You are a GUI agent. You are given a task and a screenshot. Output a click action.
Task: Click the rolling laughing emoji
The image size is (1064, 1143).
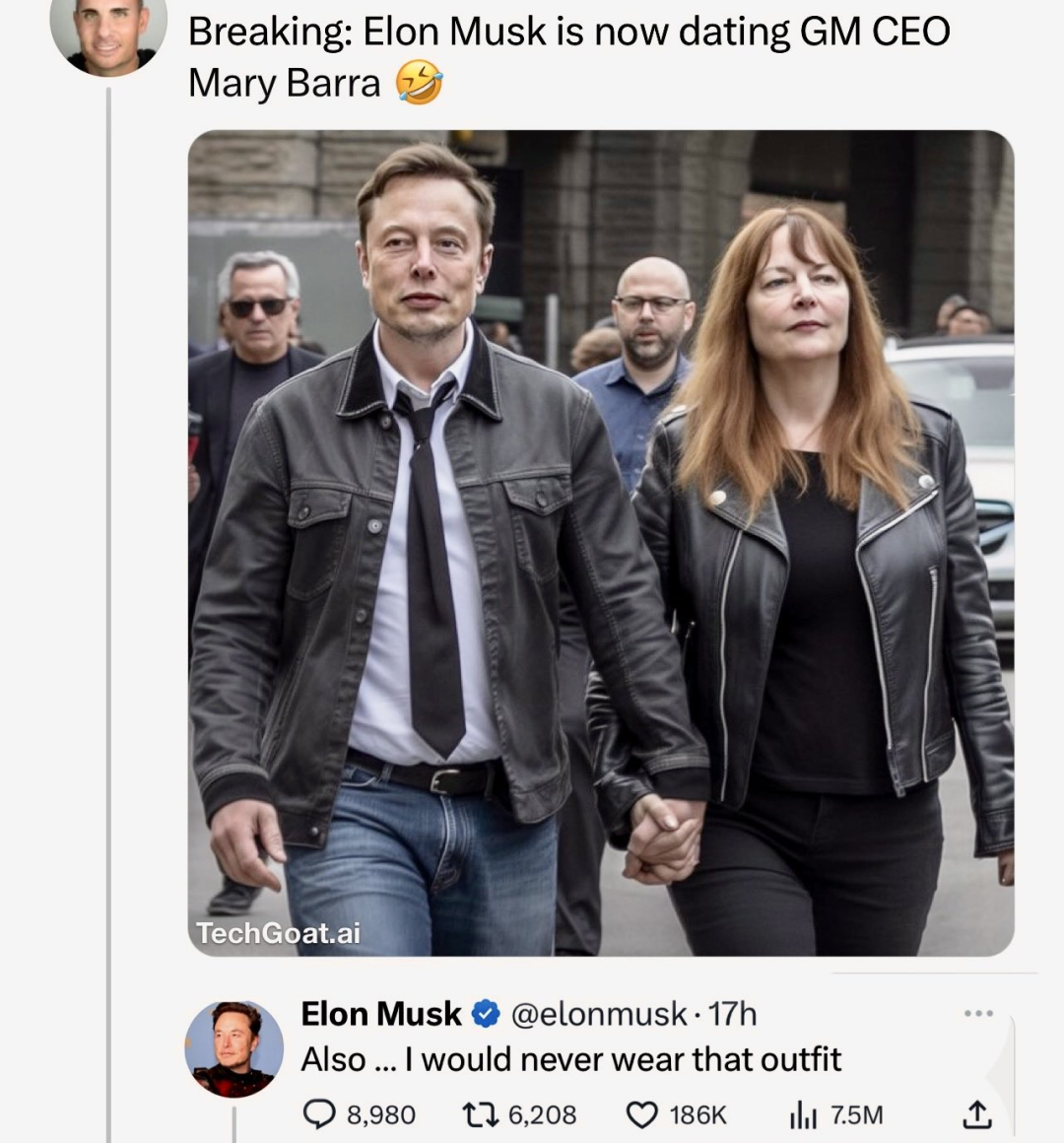tap(419, 83)
